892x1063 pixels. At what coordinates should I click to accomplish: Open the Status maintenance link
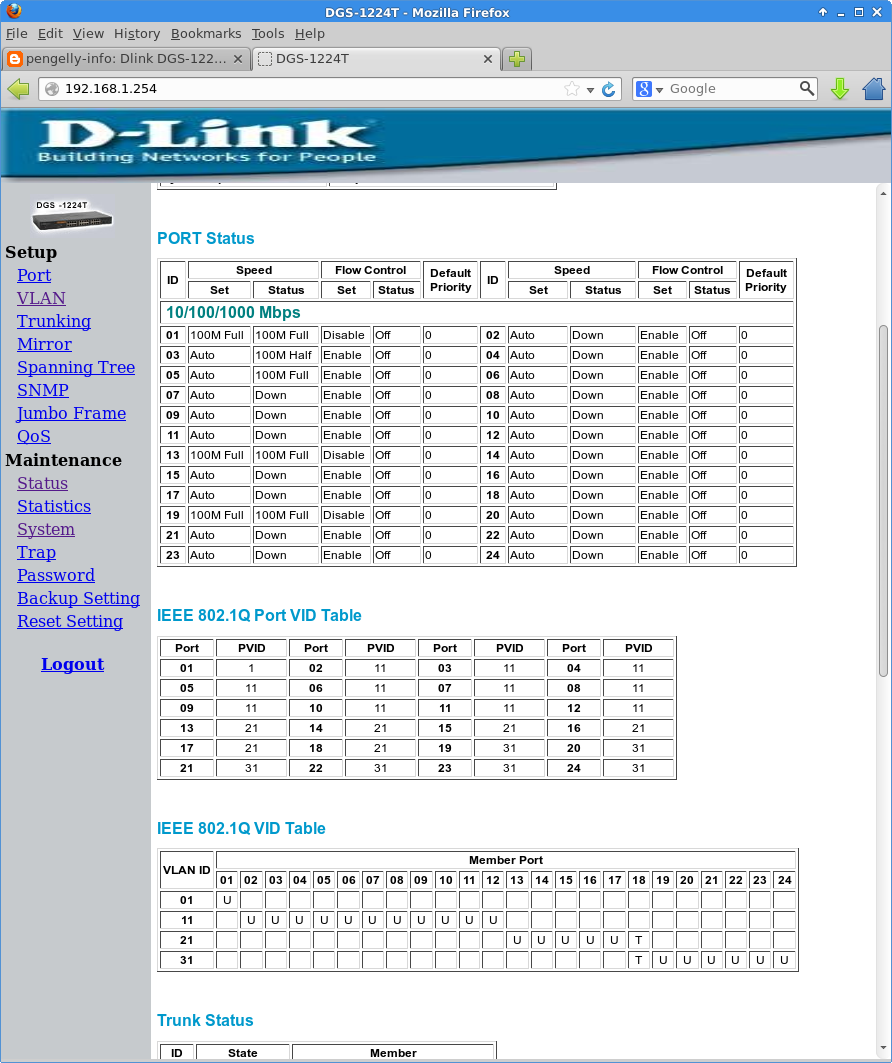pos(42,483)
